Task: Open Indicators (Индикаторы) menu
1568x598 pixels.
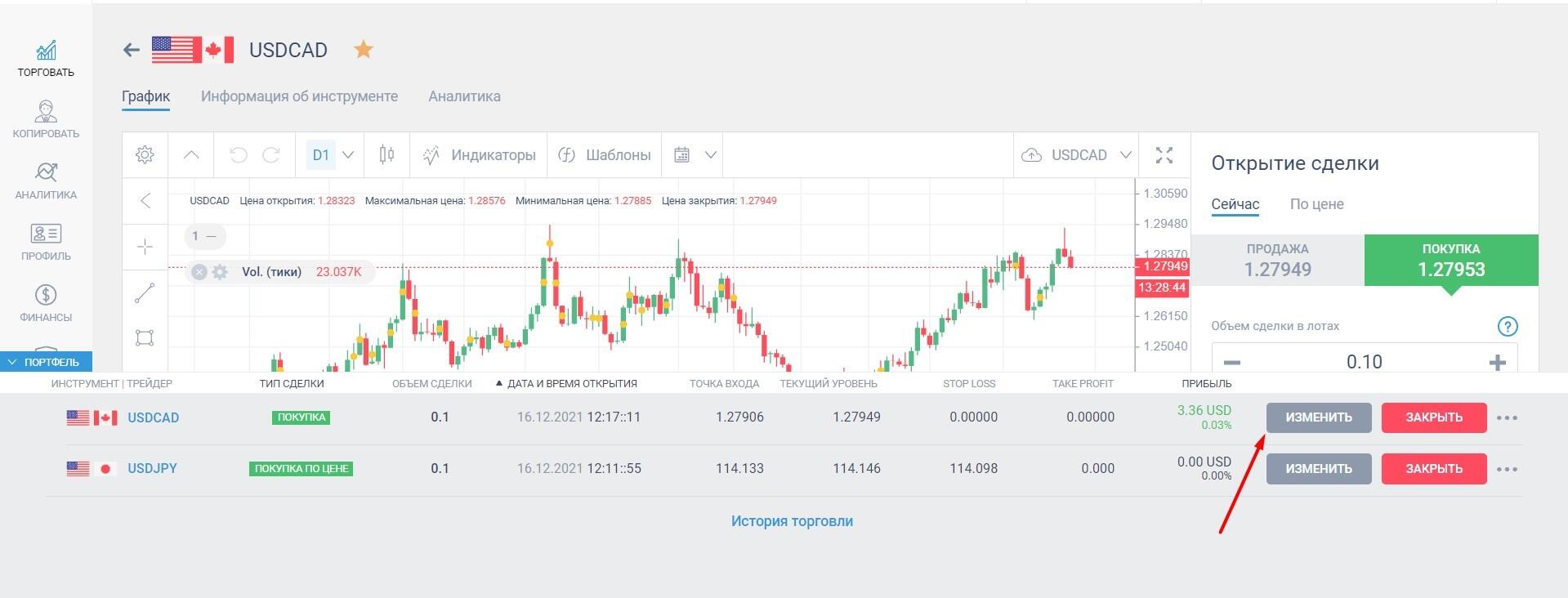Action: [479, 155]
